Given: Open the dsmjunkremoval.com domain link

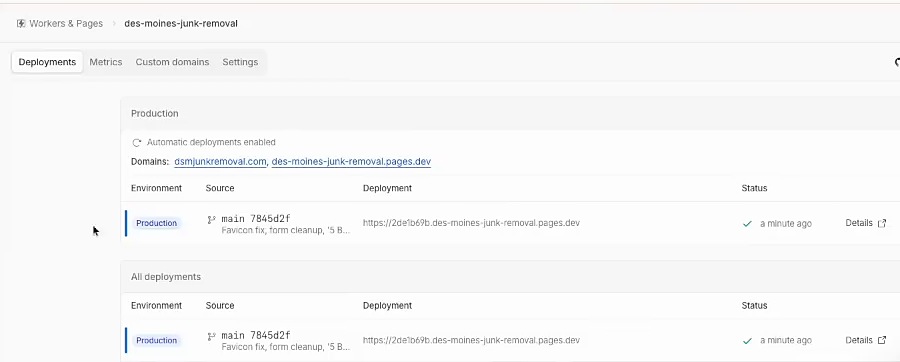Looking at the screenshot, I should (220, 162).
